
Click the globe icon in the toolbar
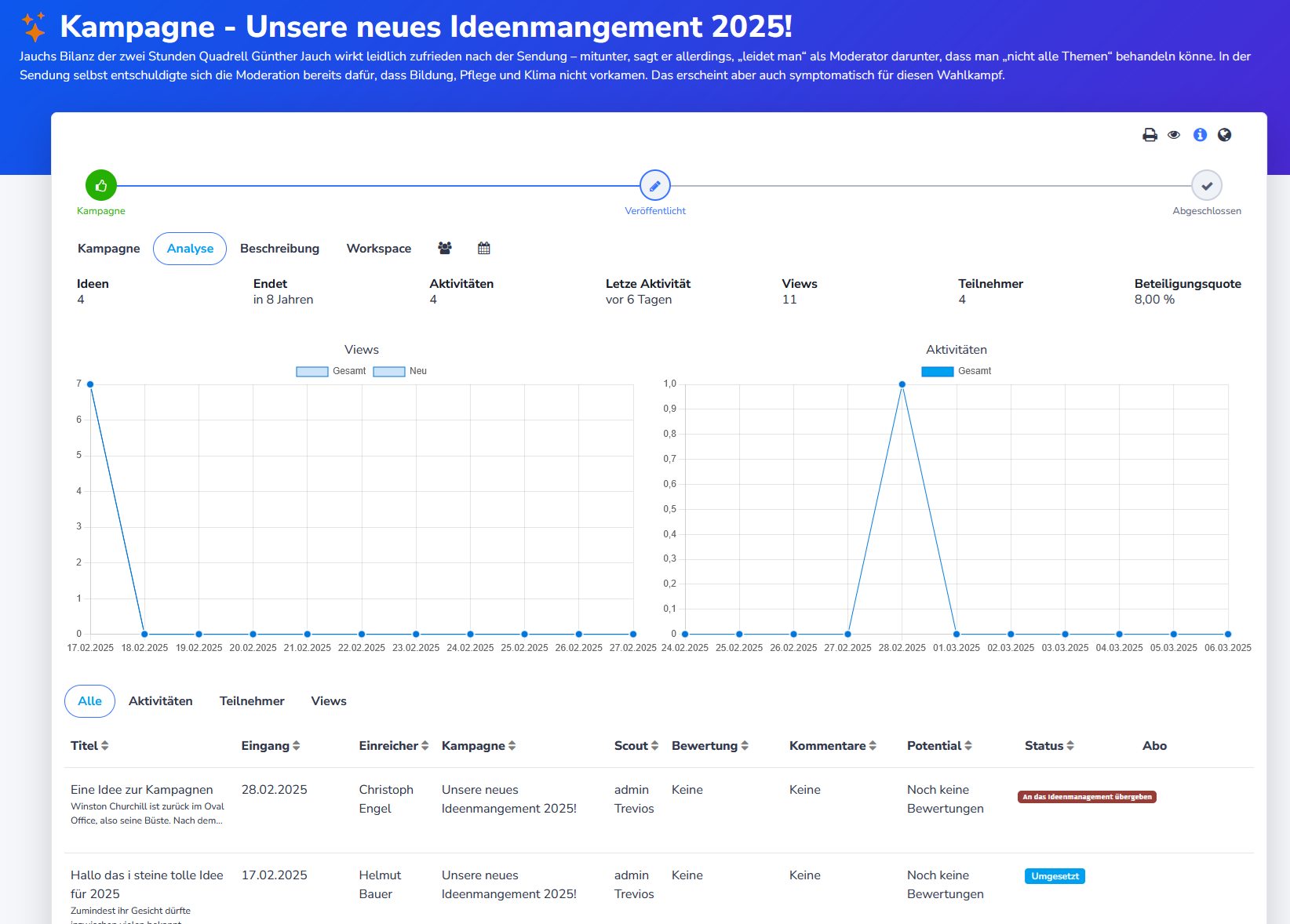(1225, 134)
